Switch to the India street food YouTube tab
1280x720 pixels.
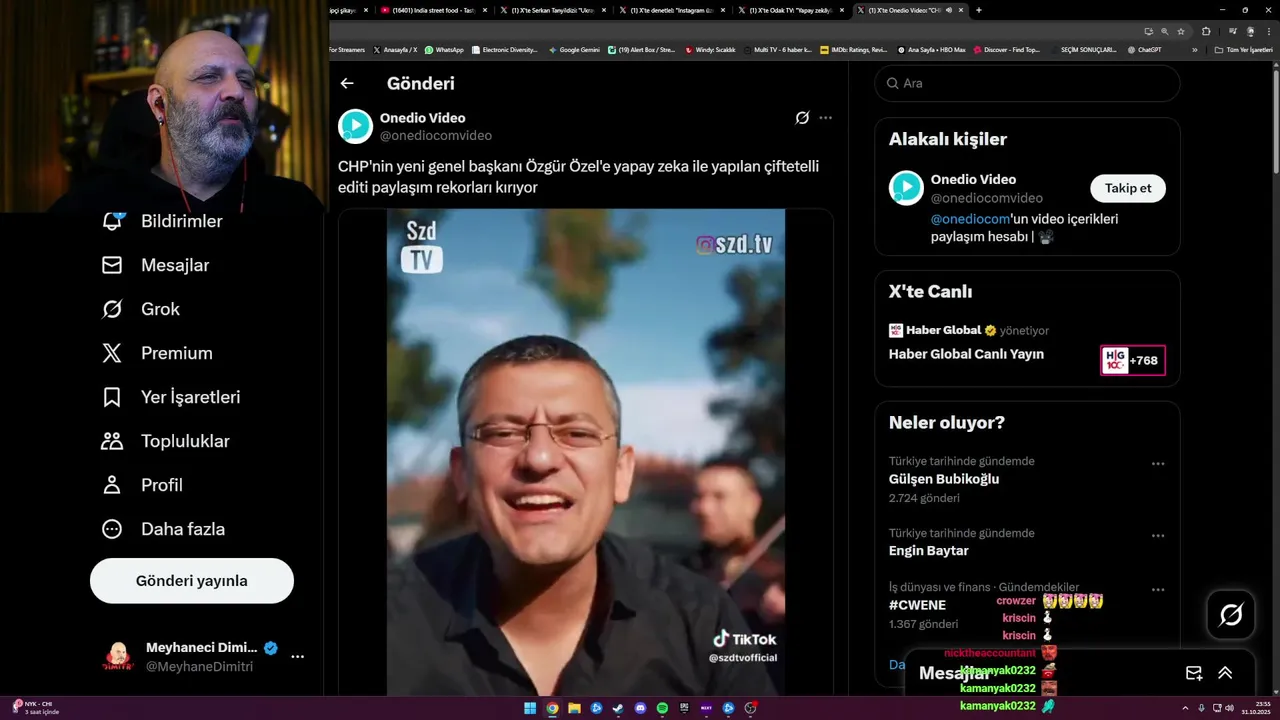pos(435,10)
